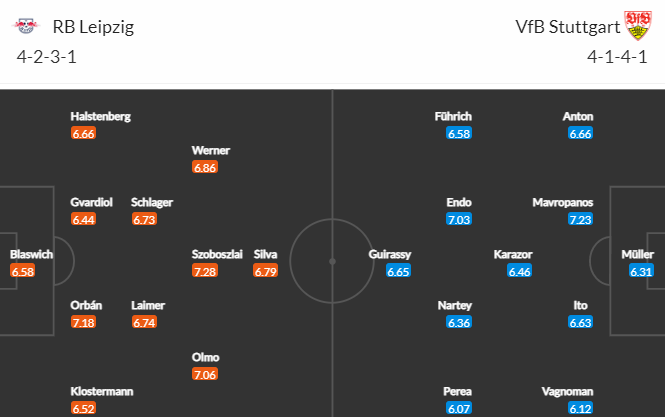This screenshot has height=417, width=665.
Task: Select Szoboszlai's 7.28 rating badge
Action: (x=205, y=271)
